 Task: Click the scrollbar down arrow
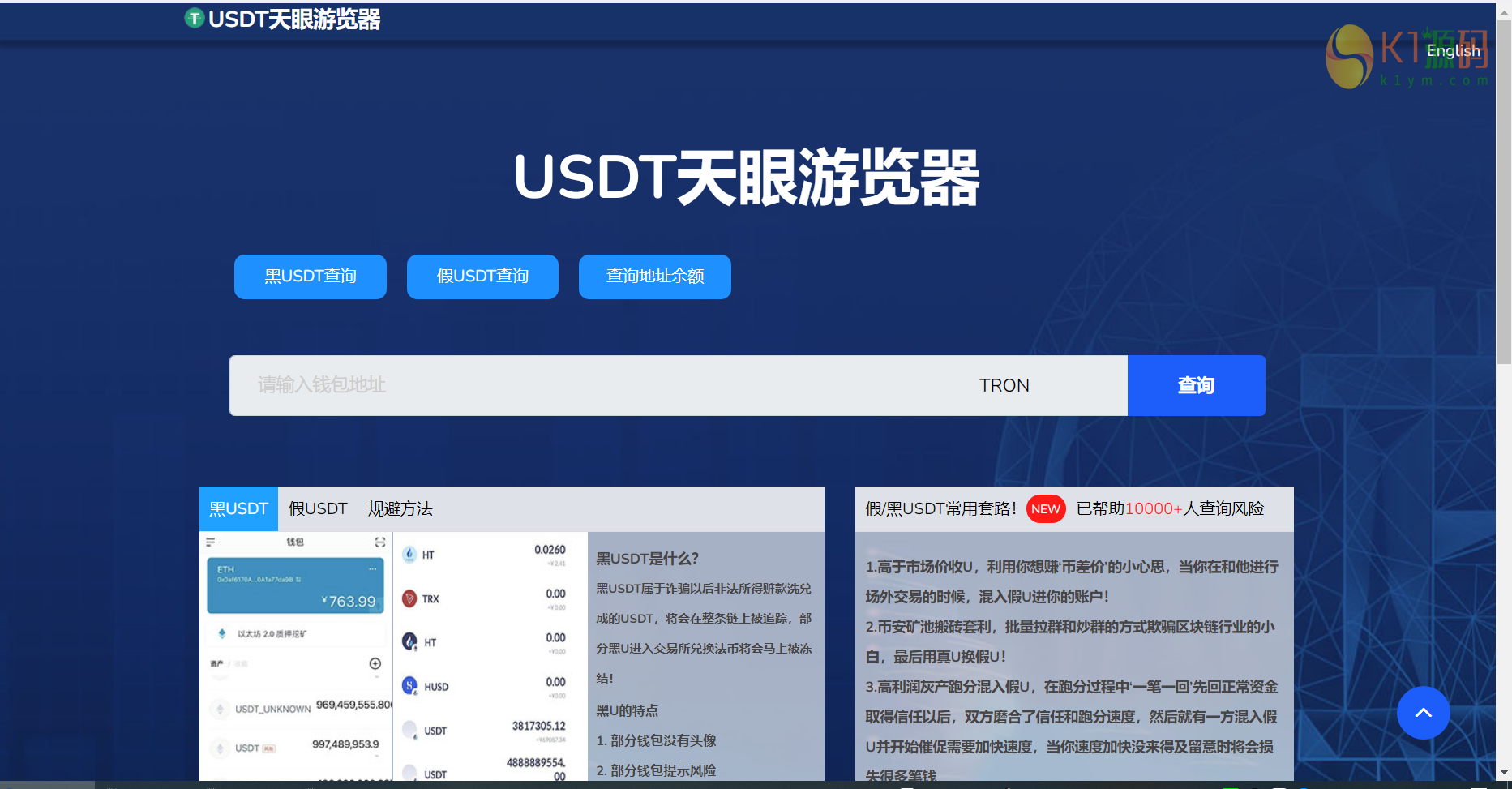click(1504, 773)
